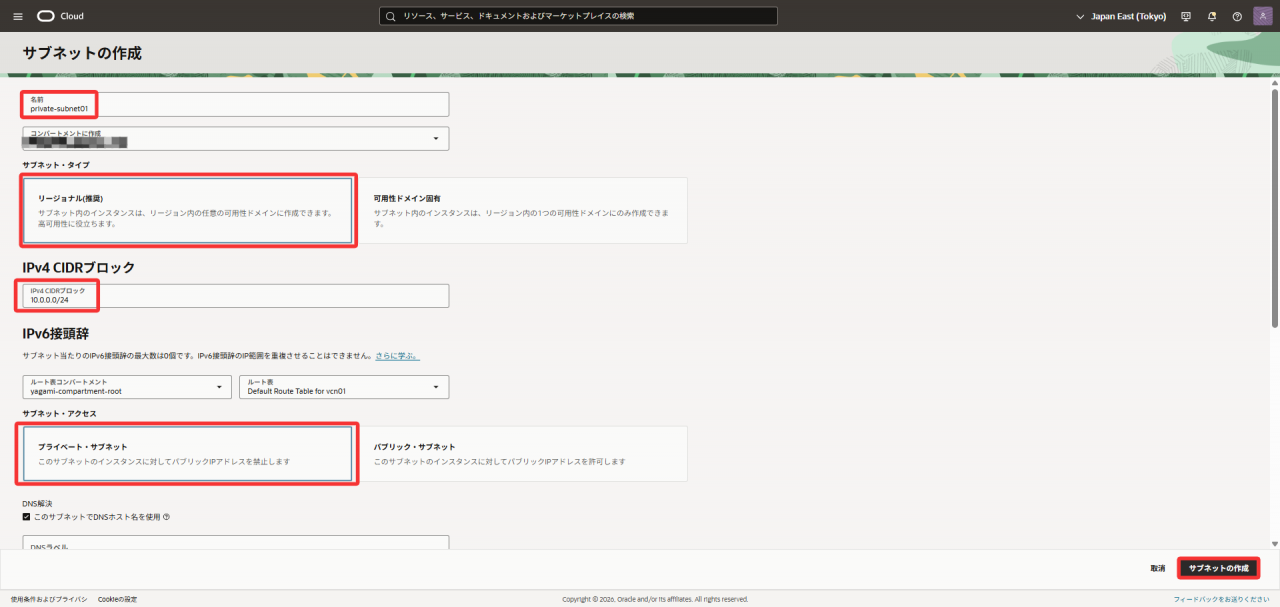Click the DNS hostname help icon

pos(166,517)
